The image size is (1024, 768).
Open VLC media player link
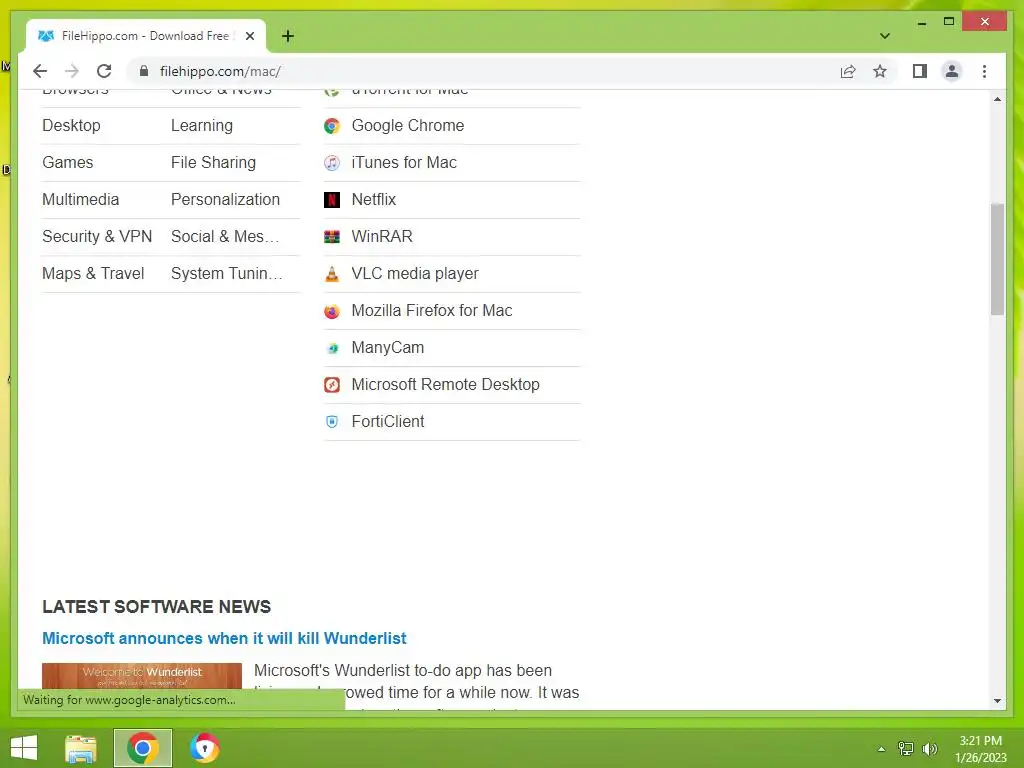(415, 274)
